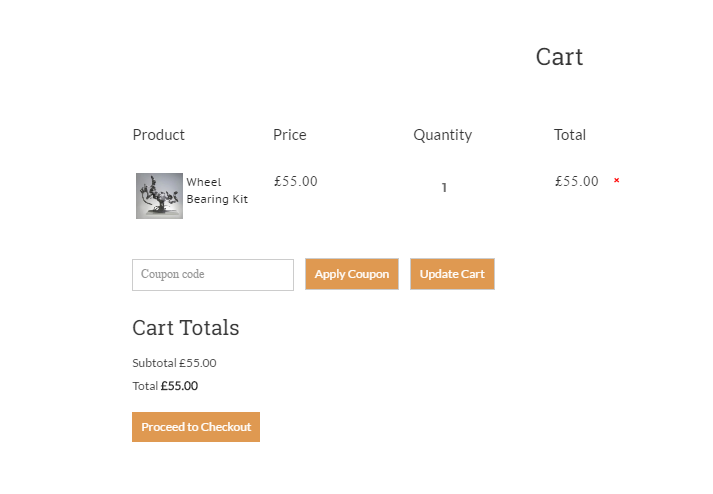Viewport: 713px width, 494px height.
Task: Click the Subtotal label text
Action: pyautogui.click(x=154, y=363)
